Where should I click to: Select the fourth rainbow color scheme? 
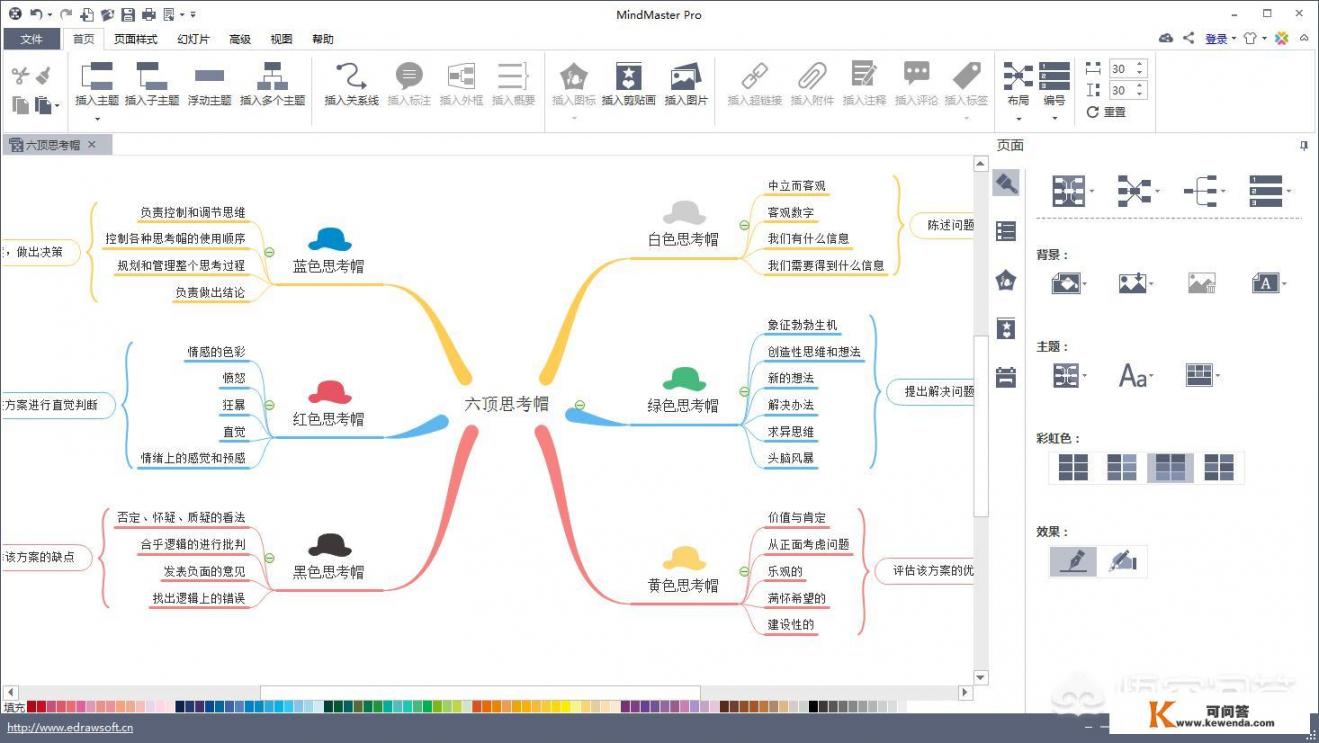click(x=1219, y=467)
